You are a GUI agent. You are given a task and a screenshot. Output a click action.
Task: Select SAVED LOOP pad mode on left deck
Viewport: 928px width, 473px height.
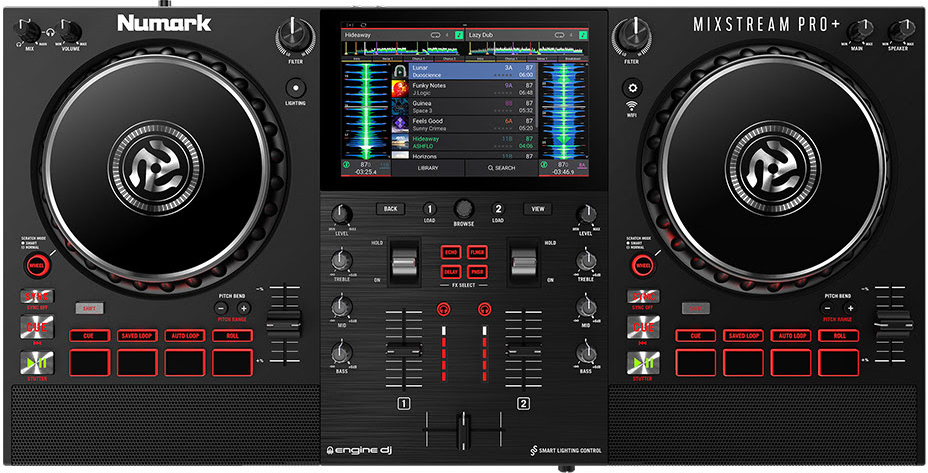click(x=137, y=336)
